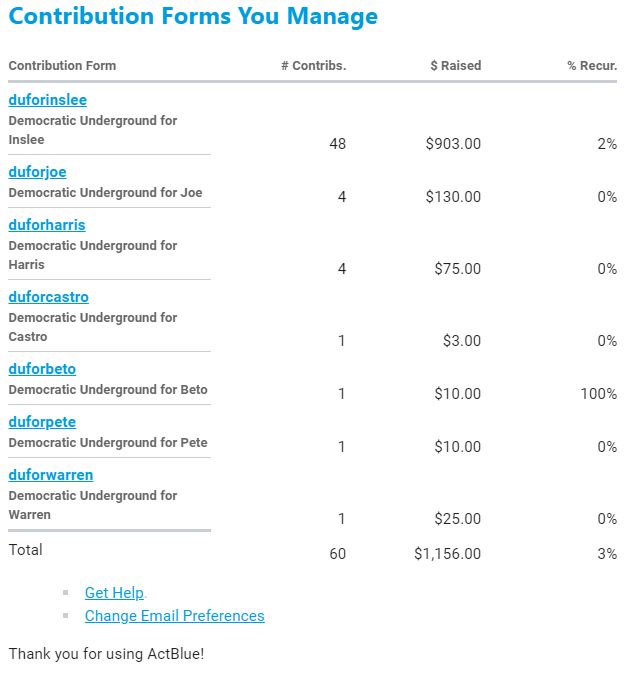
Task: Click the Total row label
Action: click(26, 550)
